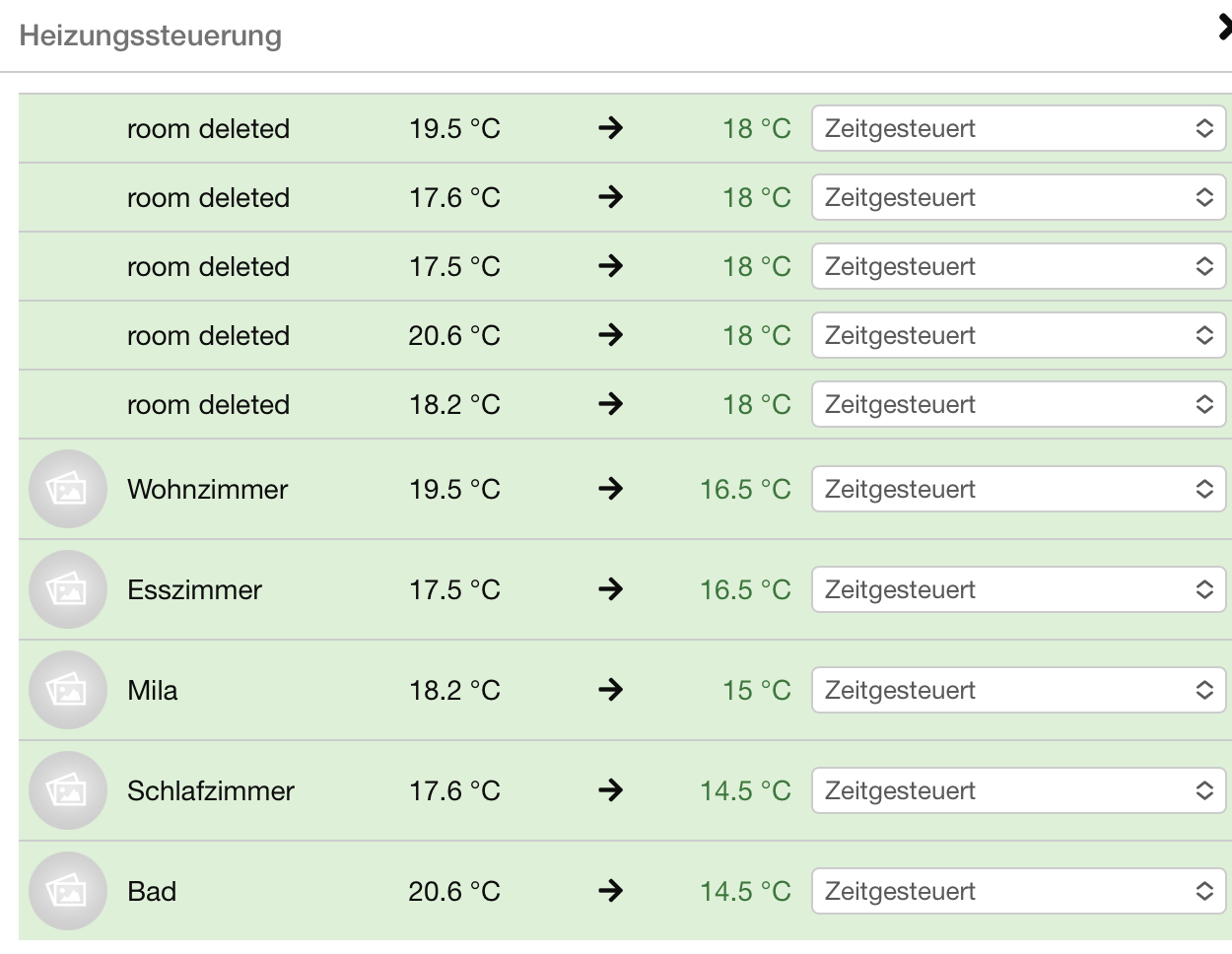
Task: Open mode dropdown for first room deleted row
Action: (x=1018, y=128)
